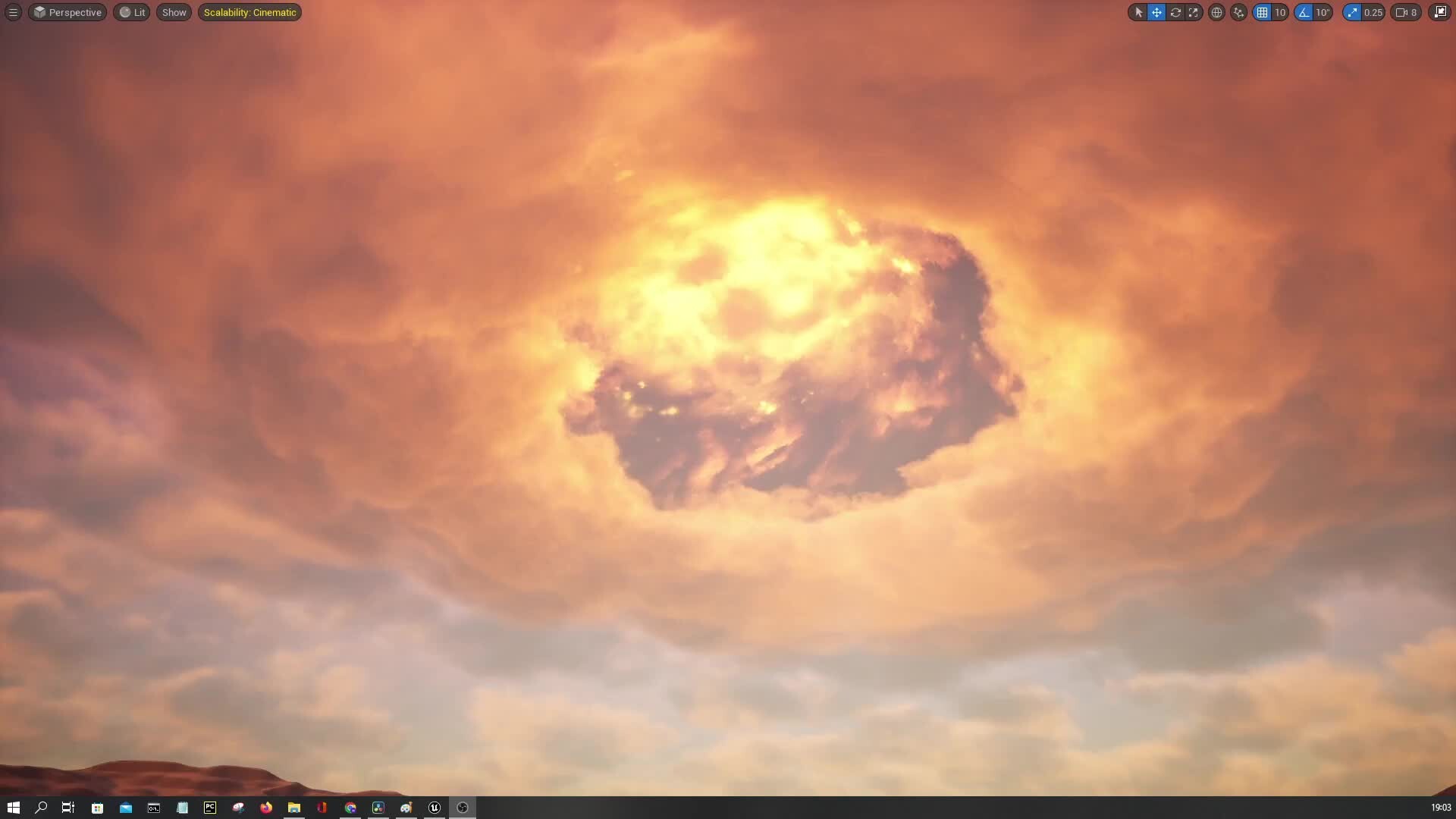The image size is (1456, 819).
Task: Switch between world and local coordinate system
Action: click(x=1216, y=12)
